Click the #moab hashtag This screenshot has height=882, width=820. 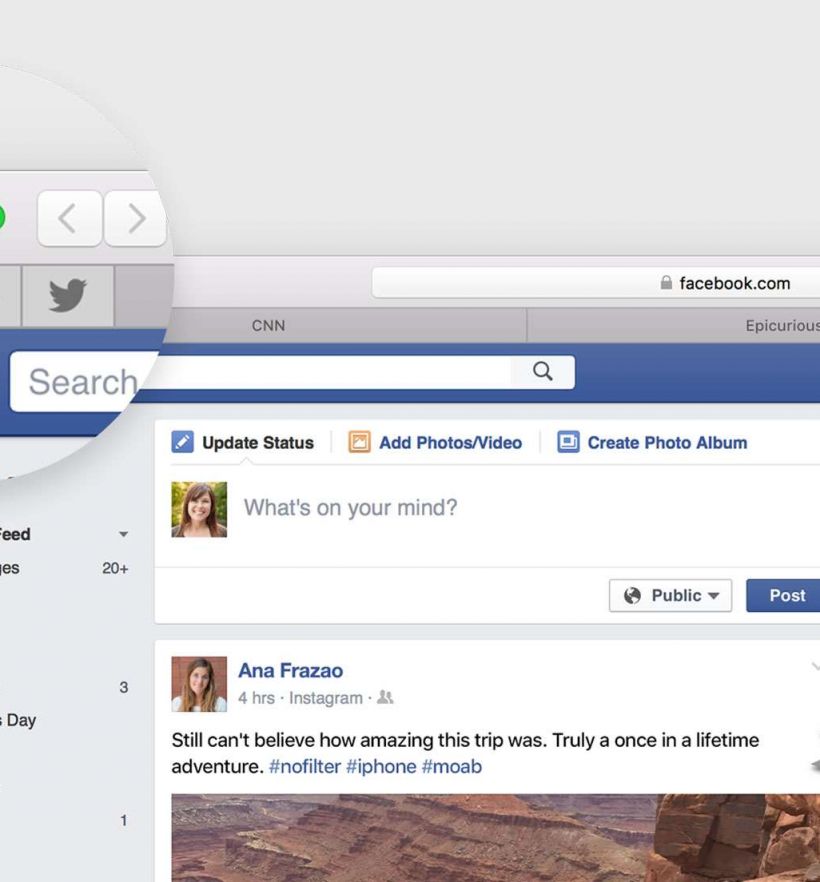pyautogui.click(x=452, y=767)
